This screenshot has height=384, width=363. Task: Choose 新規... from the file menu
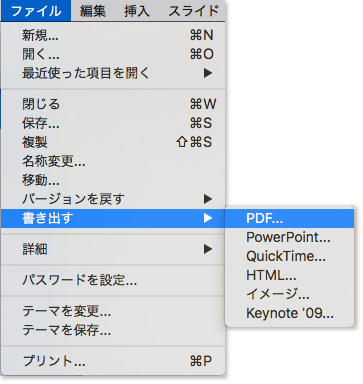click(x=113, y=35)
